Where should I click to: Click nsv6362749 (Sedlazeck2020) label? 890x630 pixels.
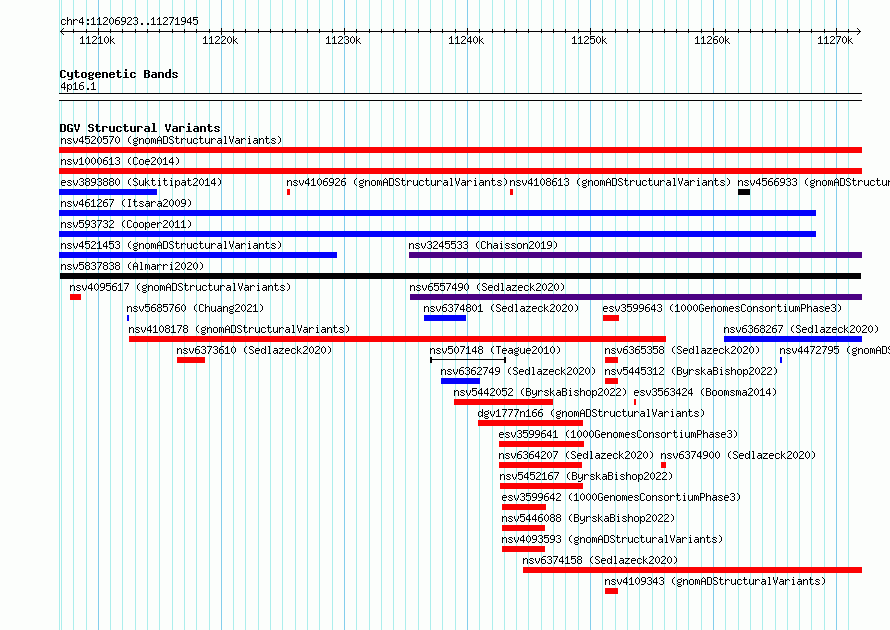coord(518,371)
